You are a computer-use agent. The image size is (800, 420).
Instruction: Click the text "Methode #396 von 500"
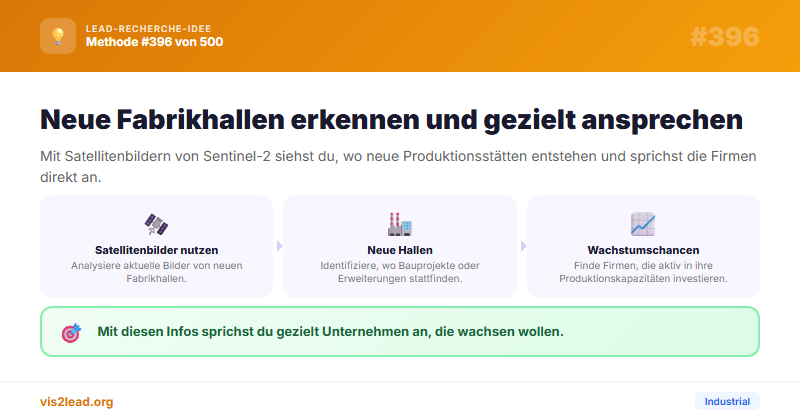coord(155,42)
